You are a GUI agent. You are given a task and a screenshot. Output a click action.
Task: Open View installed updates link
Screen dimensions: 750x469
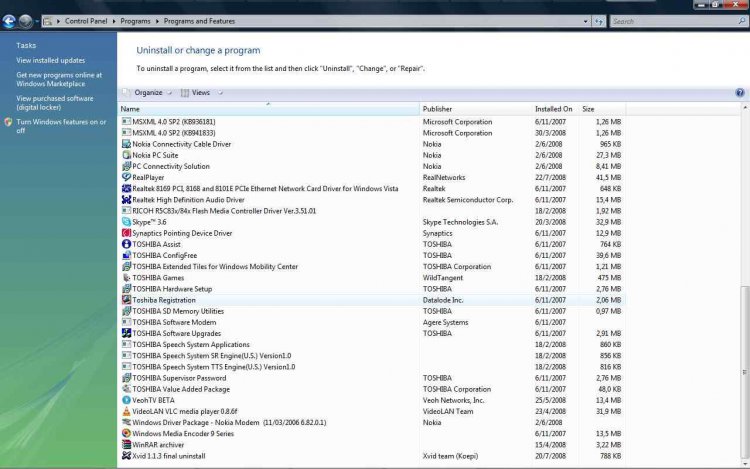51,60
